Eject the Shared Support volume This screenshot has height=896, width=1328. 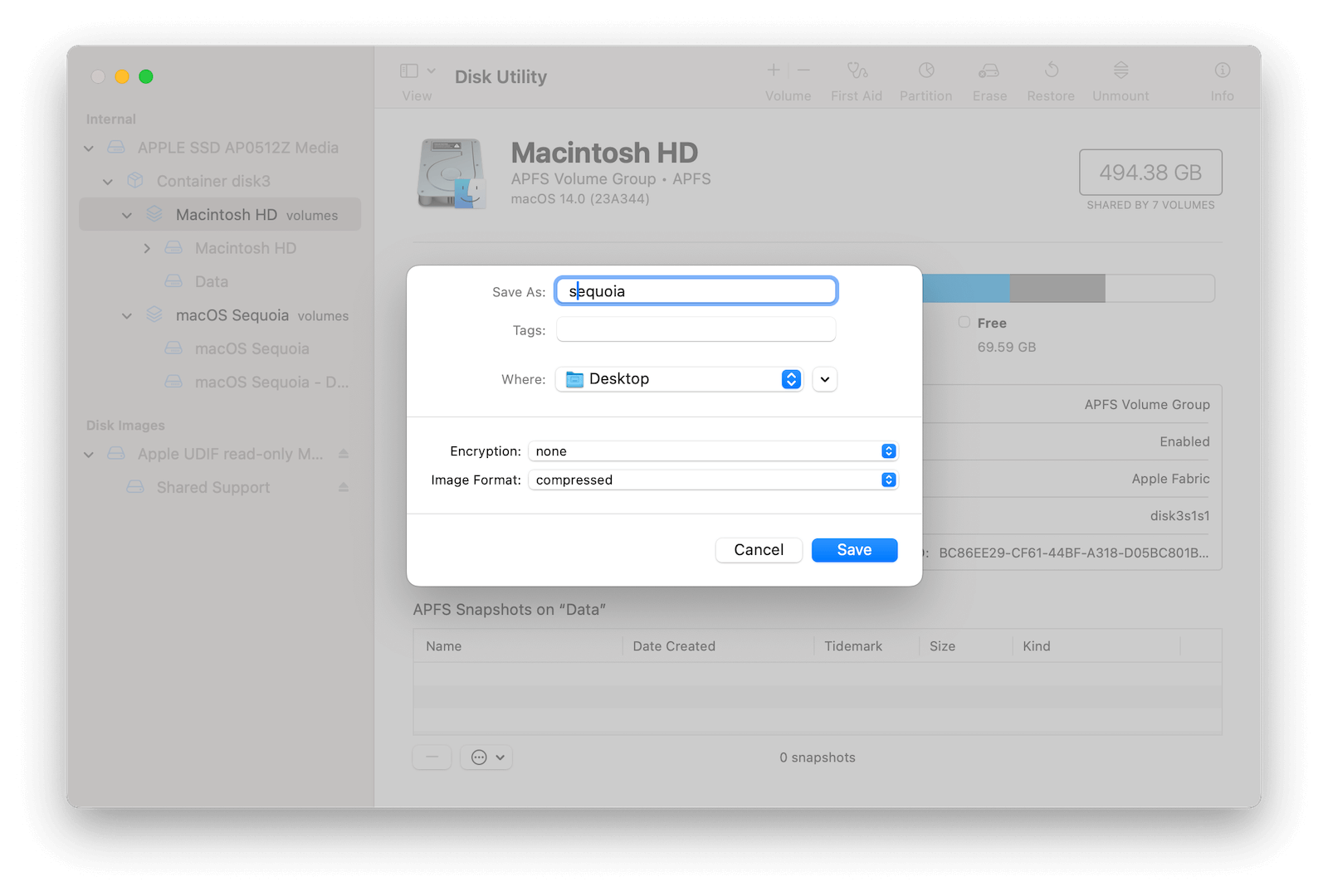pyautogui.click(x=344, y=487)
